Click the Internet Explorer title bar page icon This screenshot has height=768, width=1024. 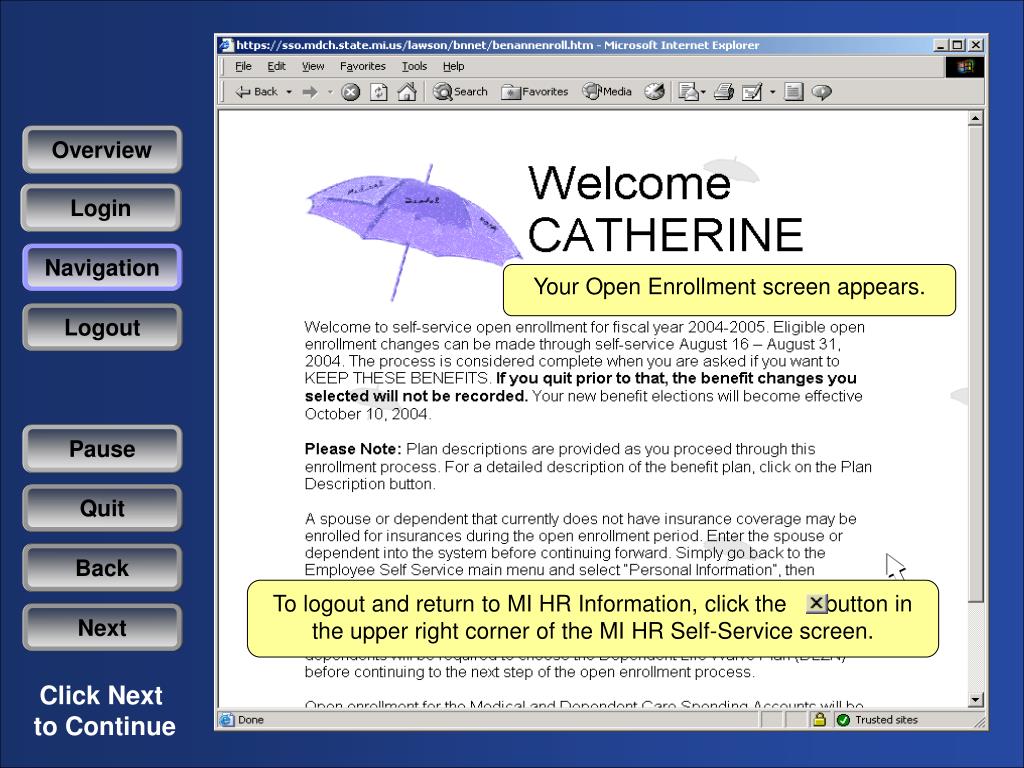pos(226,45)
